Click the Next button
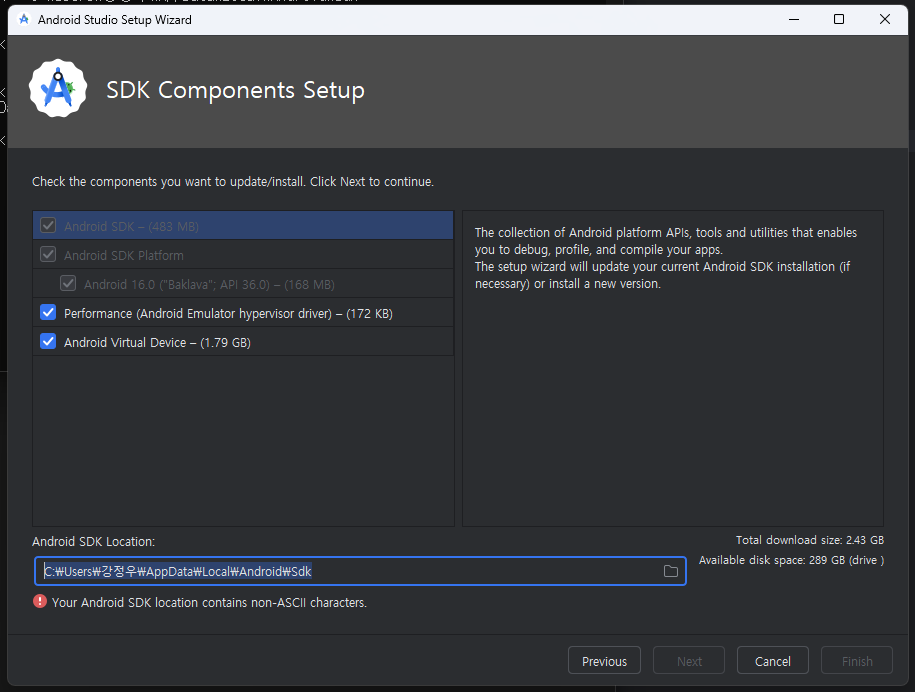 click(689, 660)
